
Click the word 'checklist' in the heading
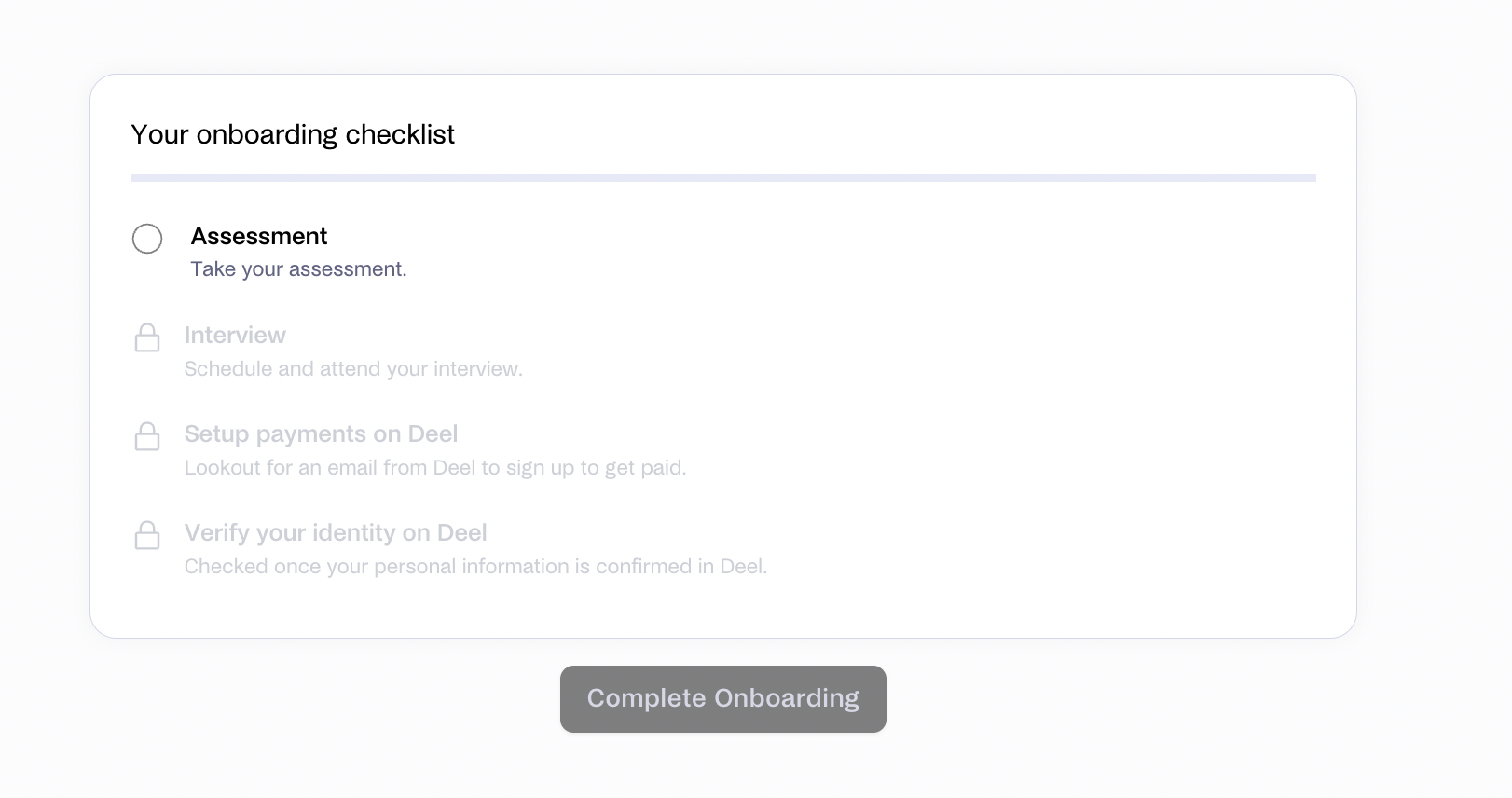(400, 134)
